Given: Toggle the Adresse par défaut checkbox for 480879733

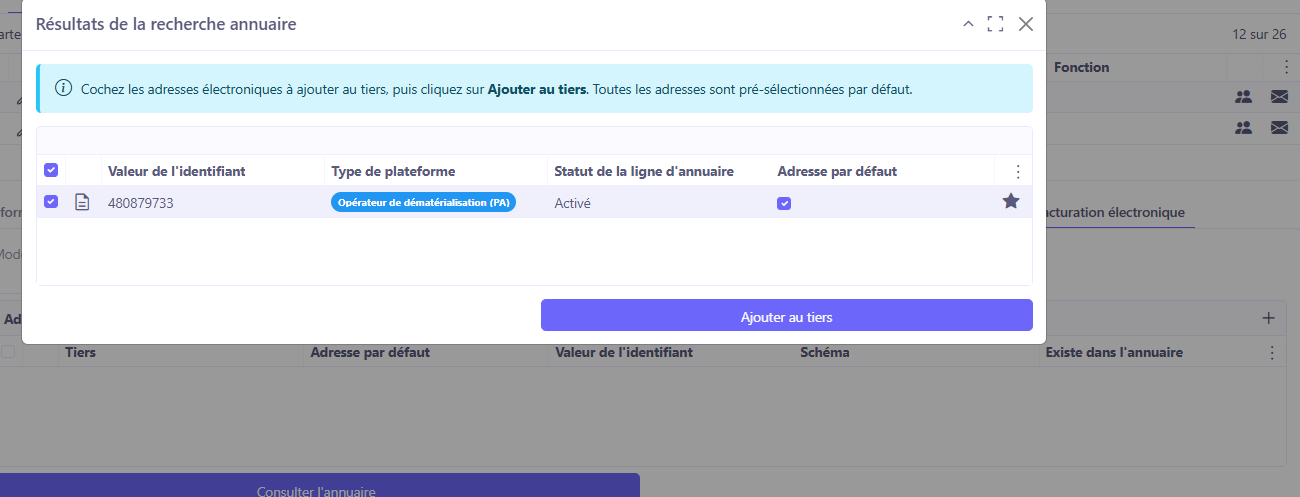Looking at the screenshot, I should 784,203.
